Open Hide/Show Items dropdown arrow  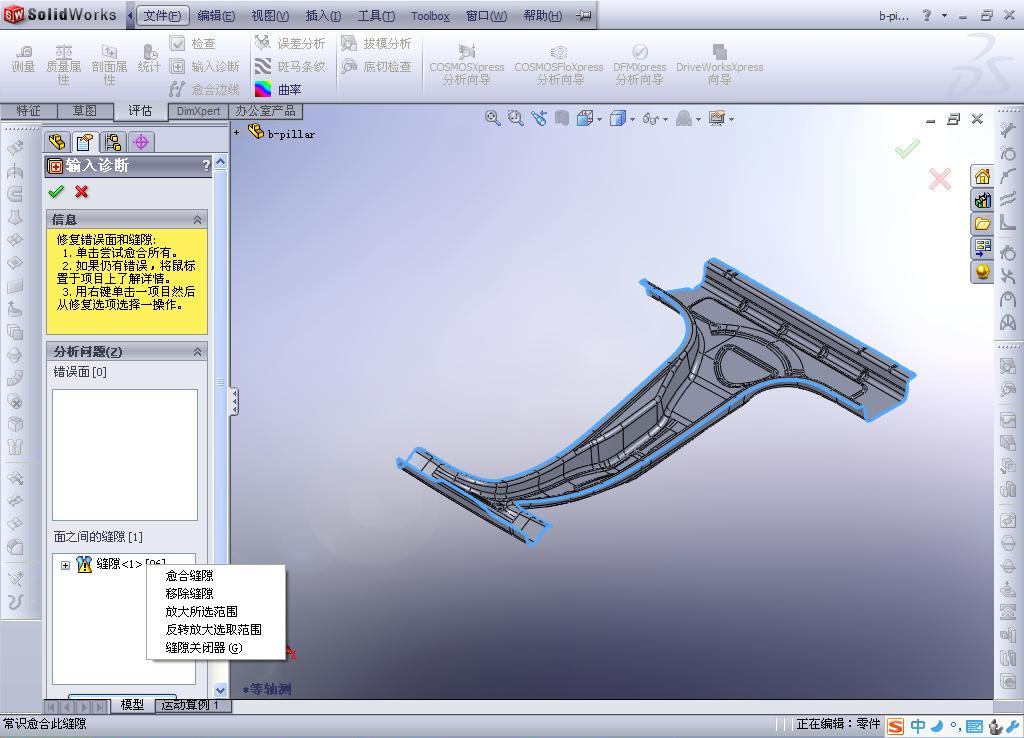[x=665, y=120]
